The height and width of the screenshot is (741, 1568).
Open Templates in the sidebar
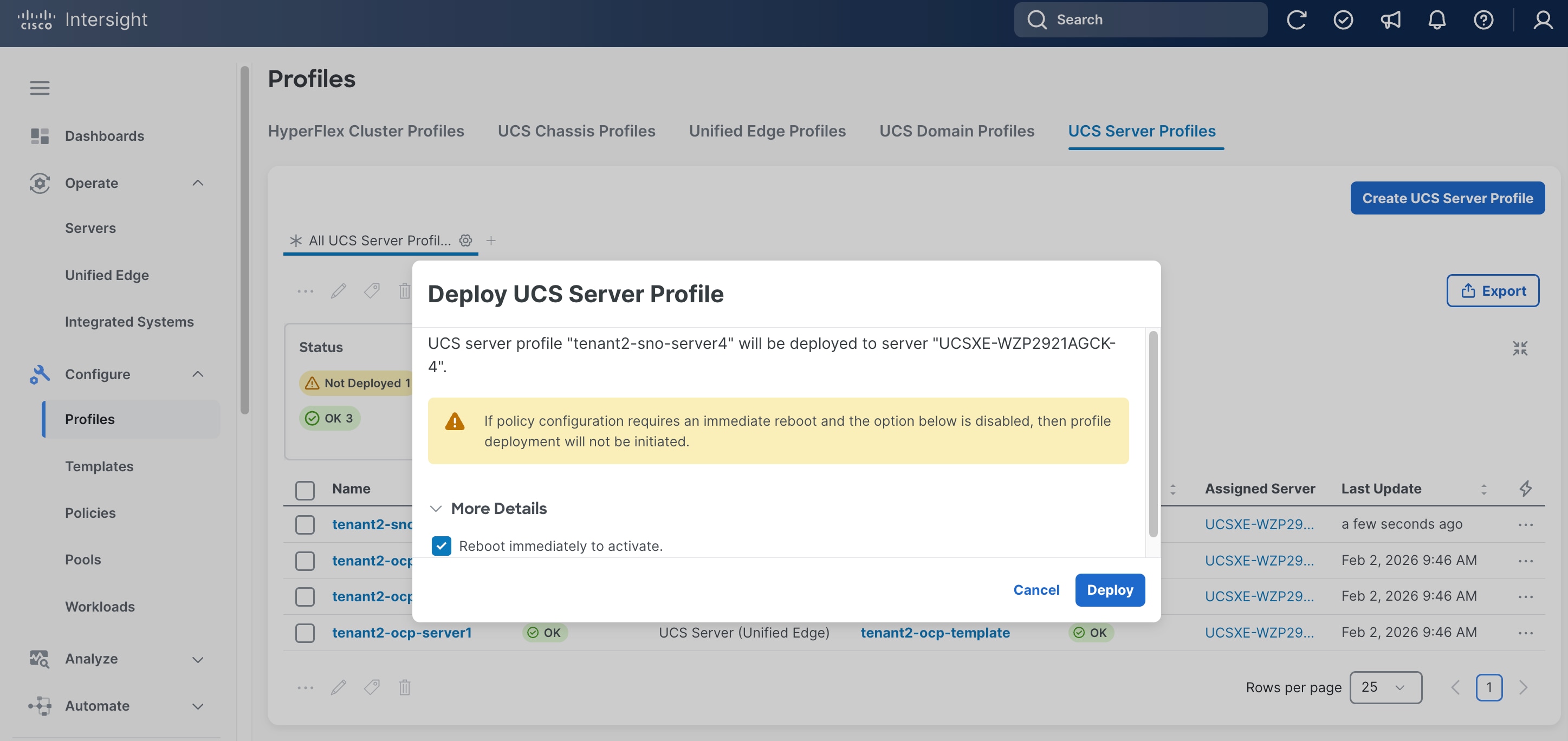pos(99,466)
